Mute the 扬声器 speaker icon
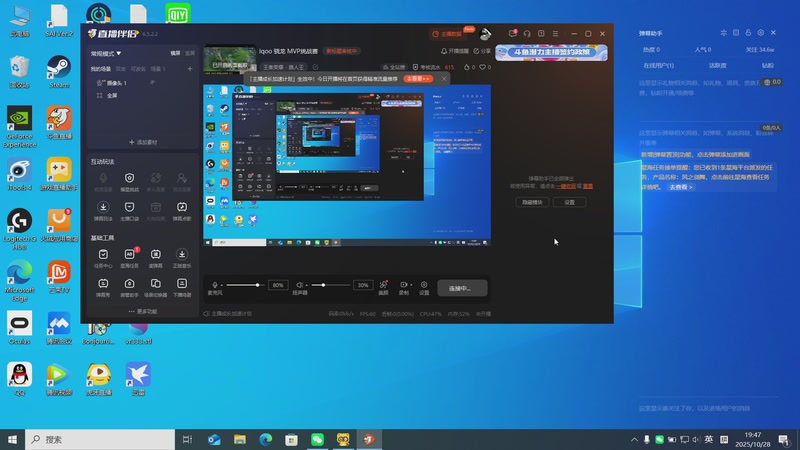Screen dimensions: 800x450 pos(299,285)
